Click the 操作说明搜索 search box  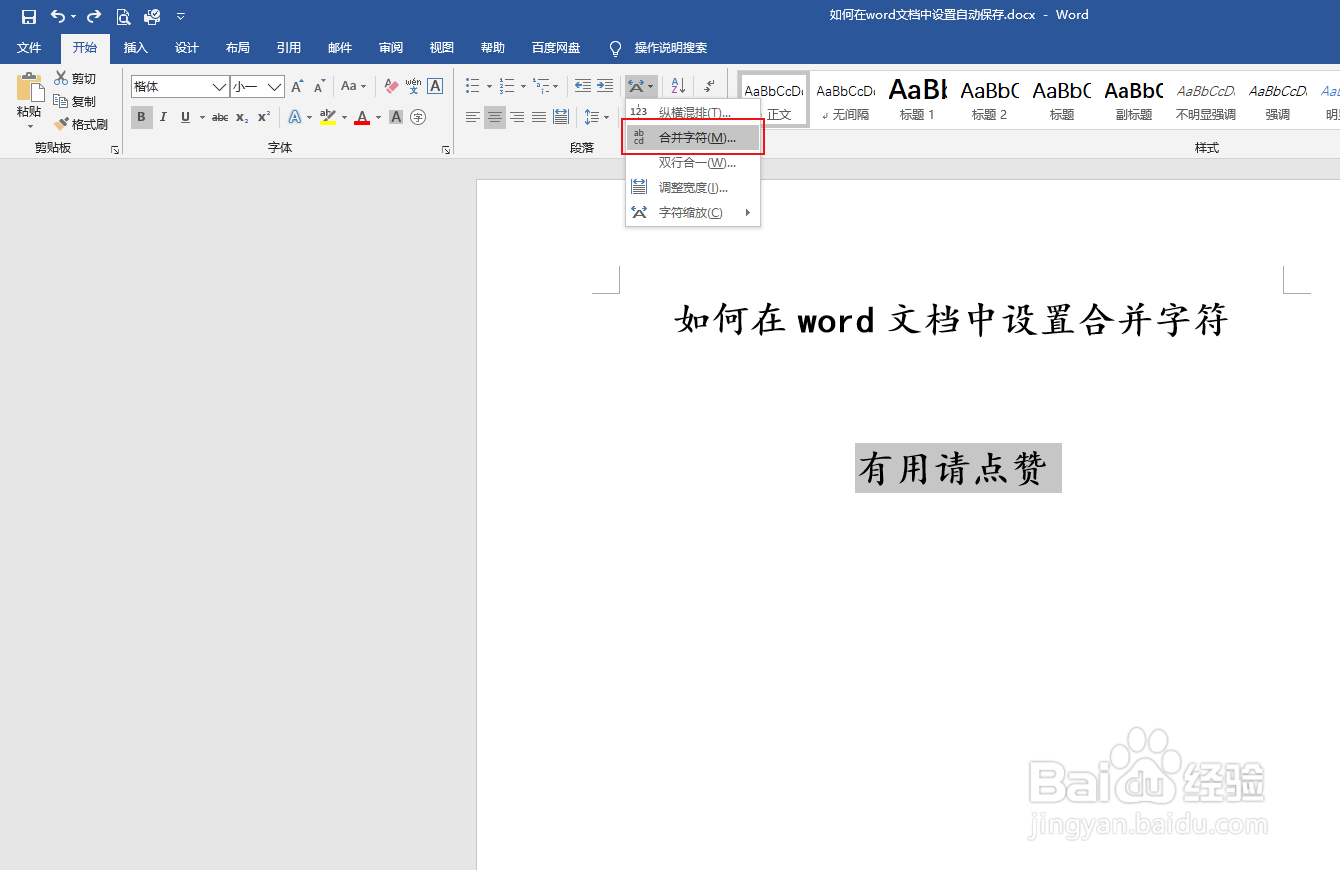[x=671, y=48]
